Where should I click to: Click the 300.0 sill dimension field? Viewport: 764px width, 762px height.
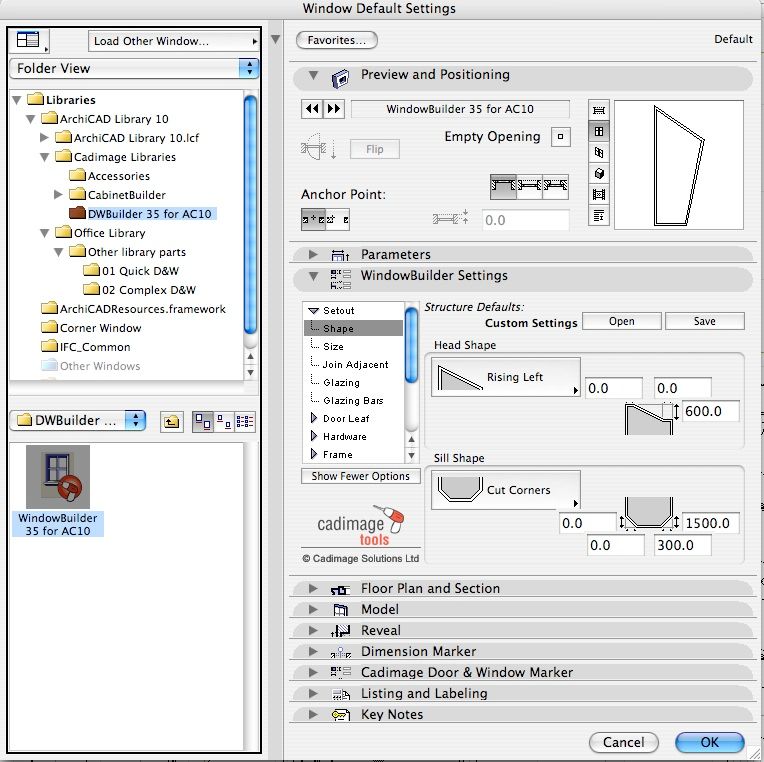click(x=682, y=545)
